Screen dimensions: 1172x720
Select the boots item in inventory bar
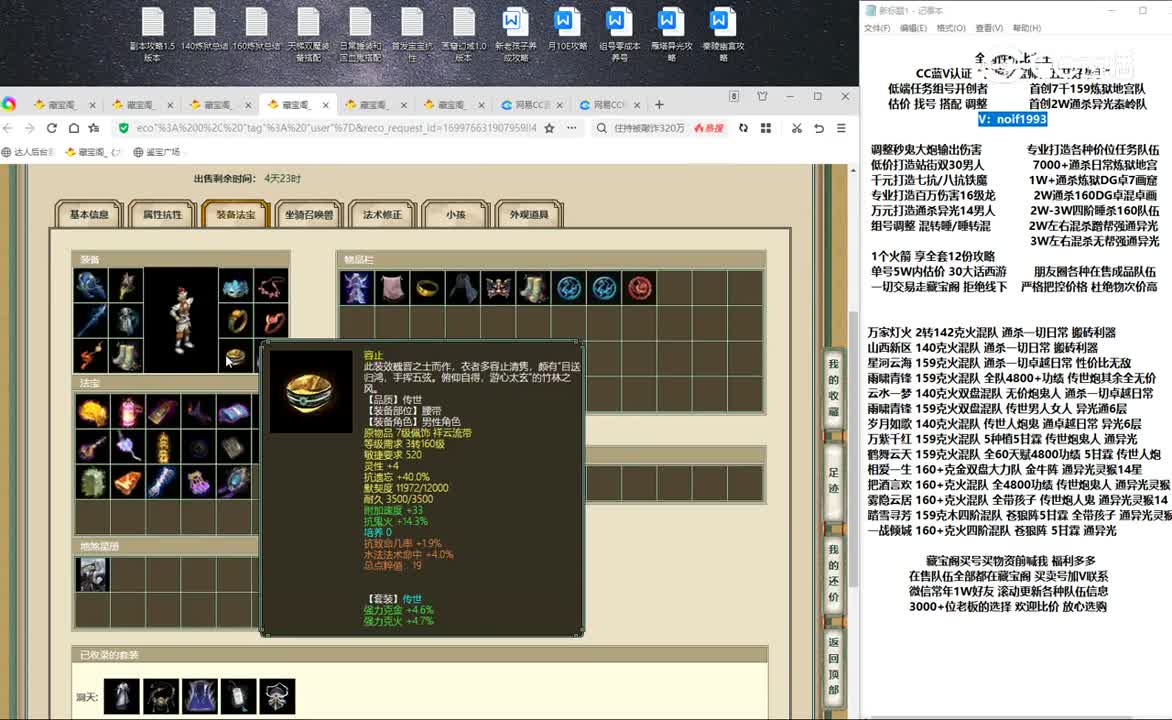point(534,288)
